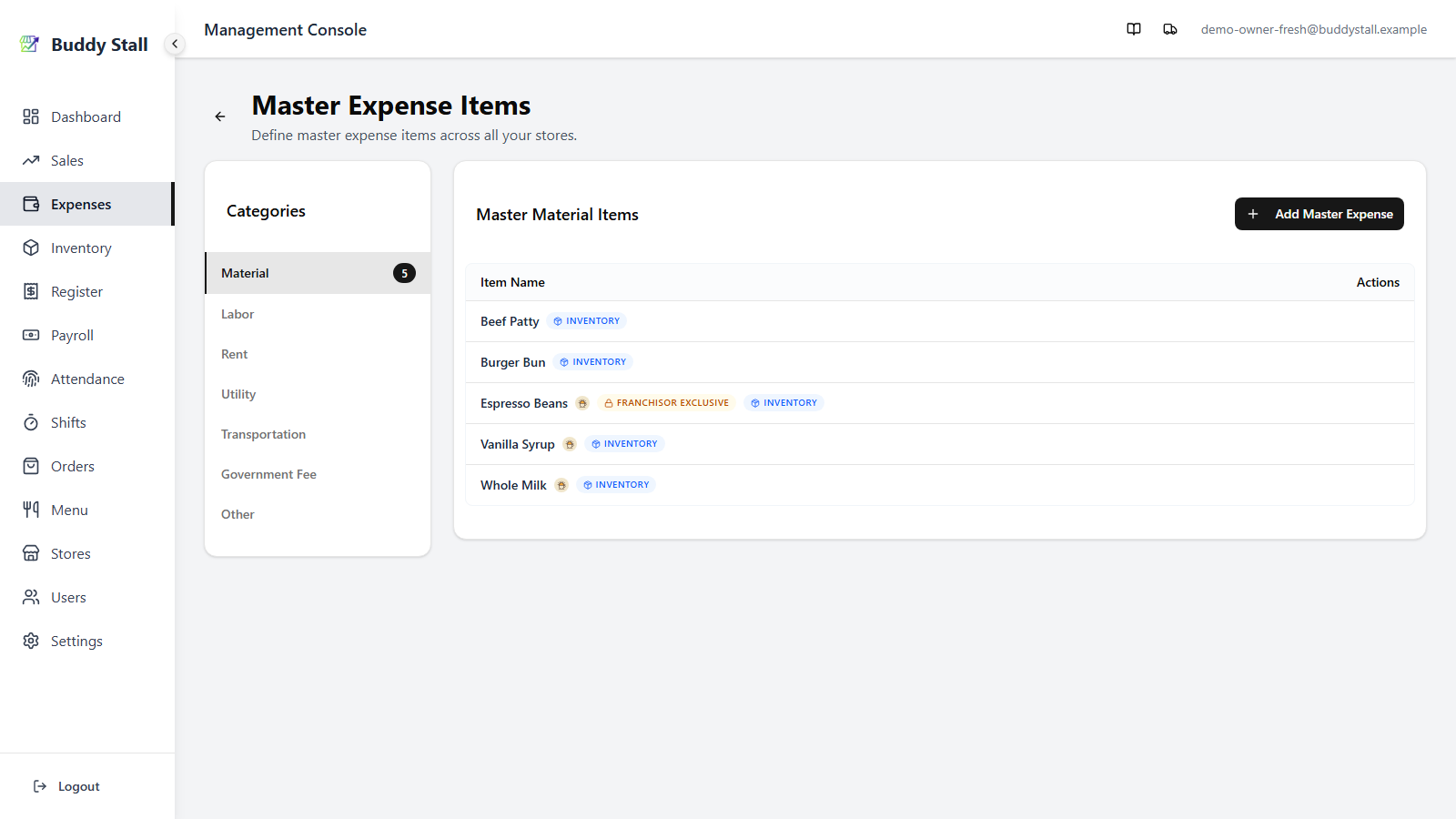
Task: Click the franchise icon beside Espresso Beans
Action: click(582, 403)
